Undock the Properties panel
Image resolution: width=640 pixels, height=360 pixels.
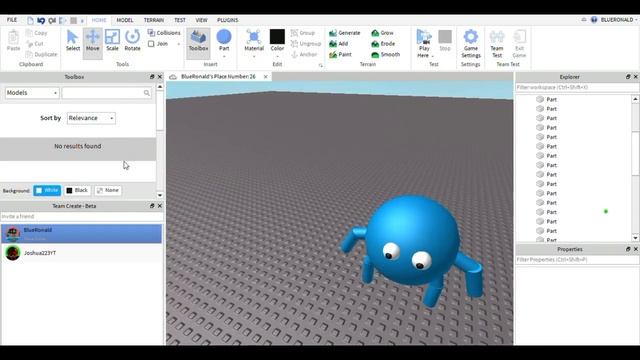pos(628,249)
